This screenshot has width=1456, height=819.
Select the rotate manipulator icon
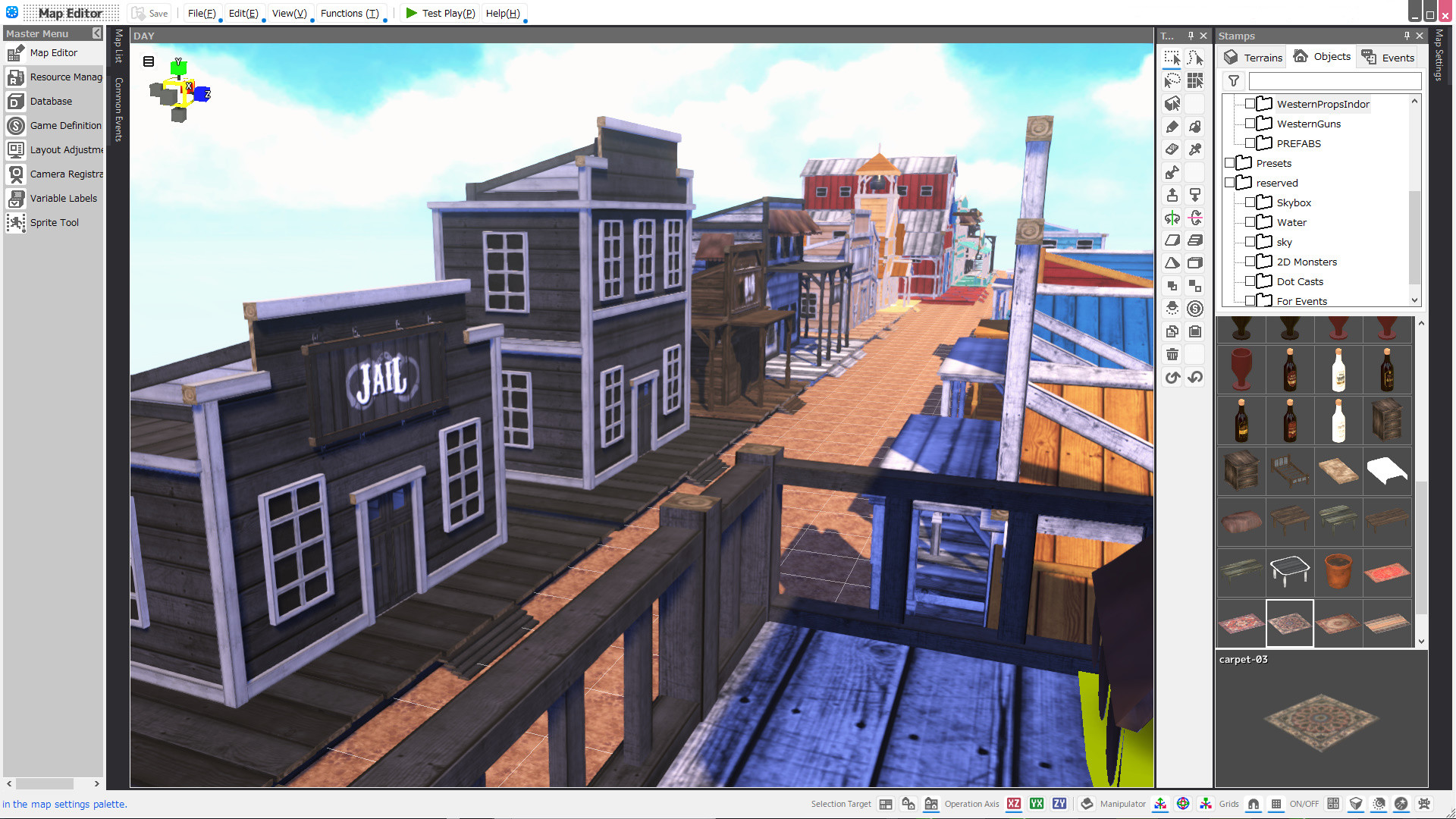point(1183,804)
